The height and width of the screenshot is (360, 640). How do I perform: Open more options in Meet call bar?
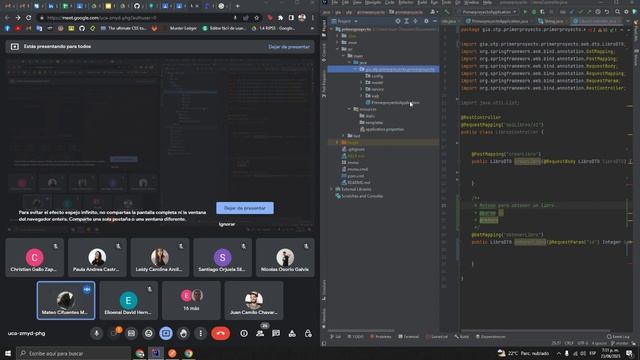point(200,333)
